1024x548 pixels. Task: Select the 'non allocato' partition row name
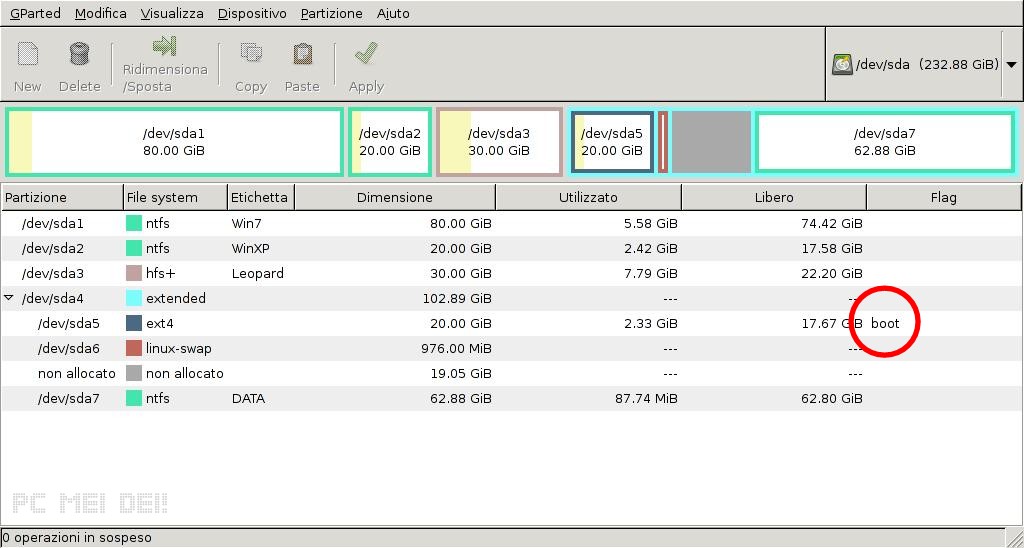click(x=76, y=373)
